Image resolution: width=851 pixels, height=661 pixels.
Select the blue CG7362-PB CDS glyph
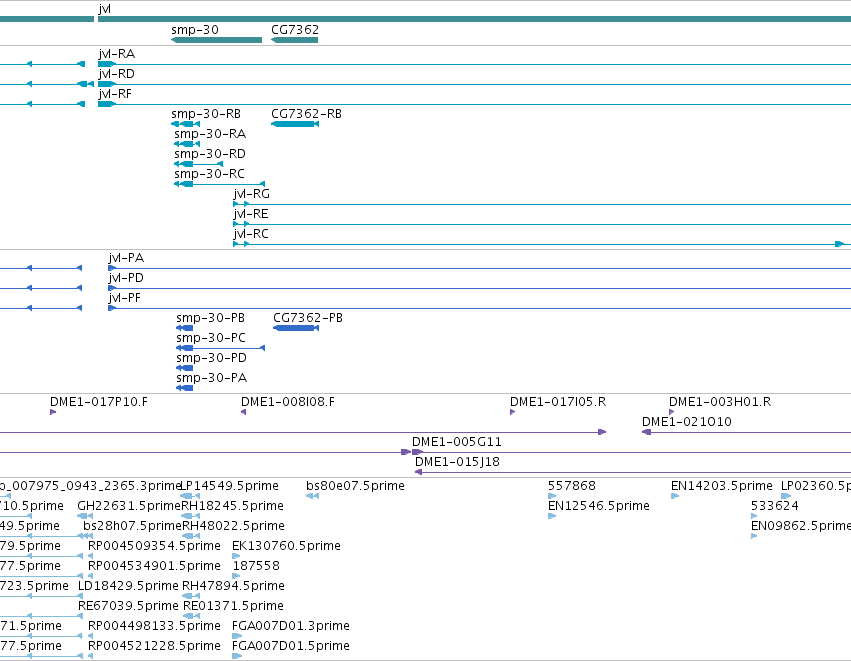point(296,328)
